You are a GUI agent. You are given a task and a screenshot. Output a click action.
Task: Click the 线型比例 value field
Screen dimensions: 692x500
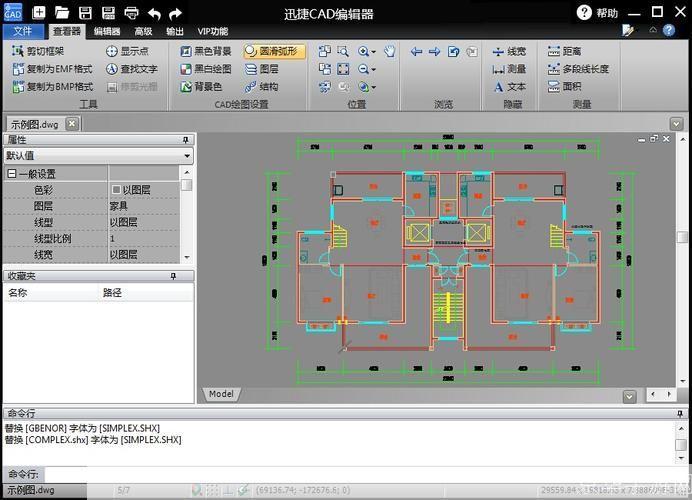pos(143,238)
